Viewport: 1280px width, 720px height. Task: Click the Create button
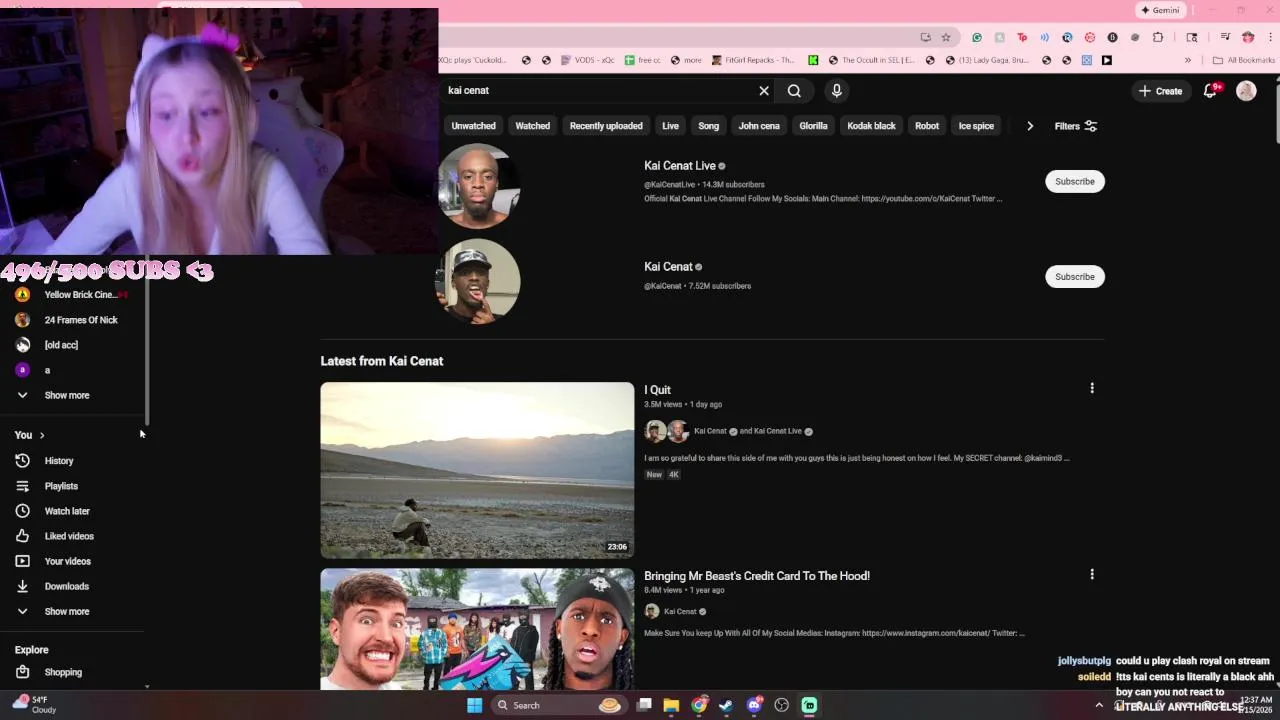pyautogui.click(x=1160, y=91)
